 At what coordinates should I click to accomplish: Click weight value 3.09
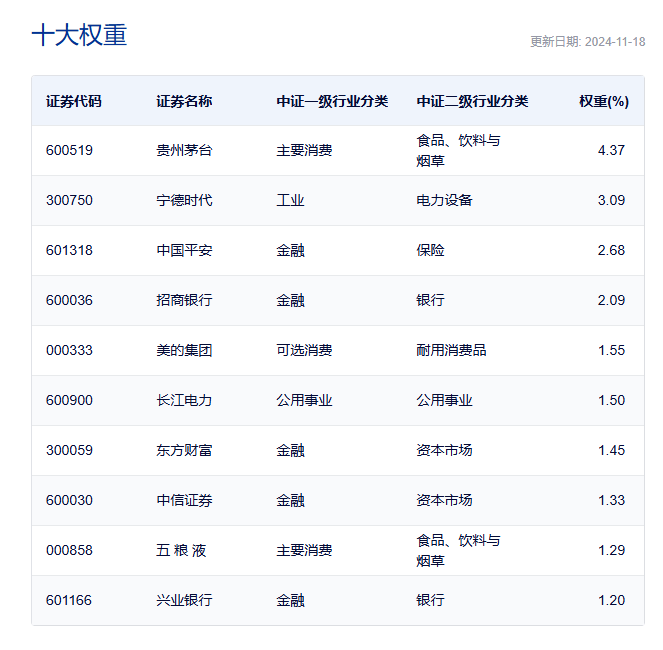611,200
